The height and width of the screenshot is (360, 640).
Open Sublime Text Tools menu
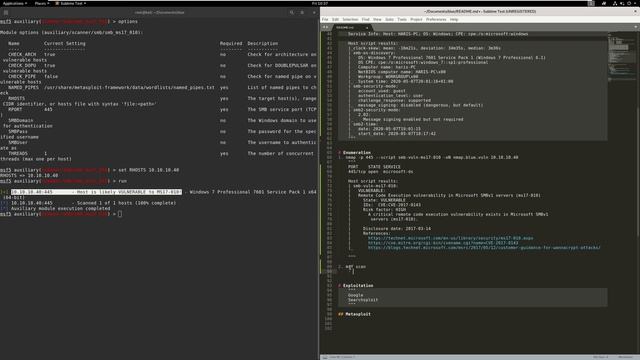point(402,19)
